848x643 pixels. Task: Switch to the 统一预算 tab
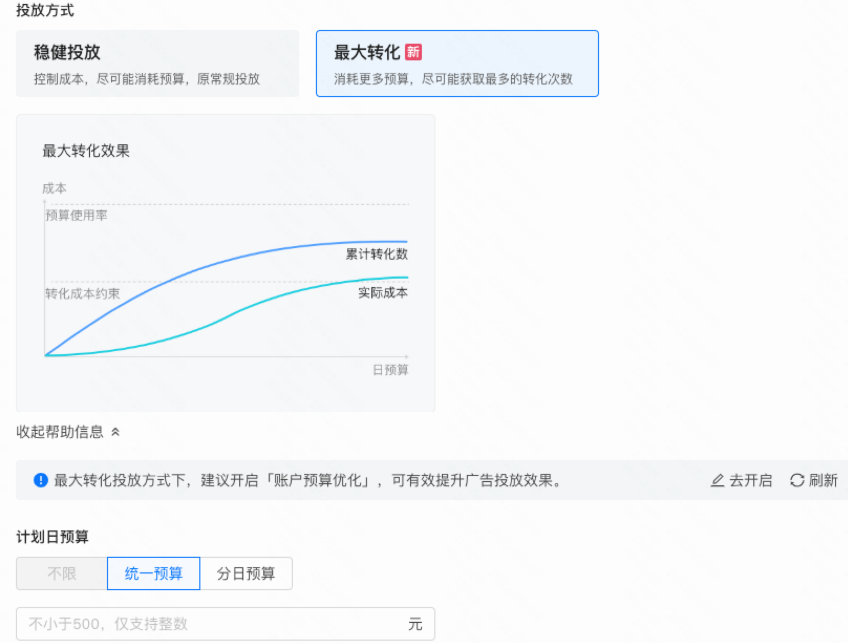(x=152, y=573)
